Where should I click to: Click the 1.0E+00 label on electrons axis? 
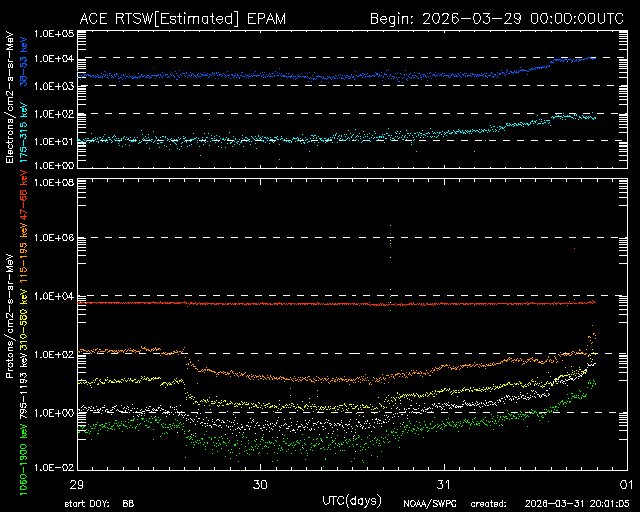click(54, 165)
